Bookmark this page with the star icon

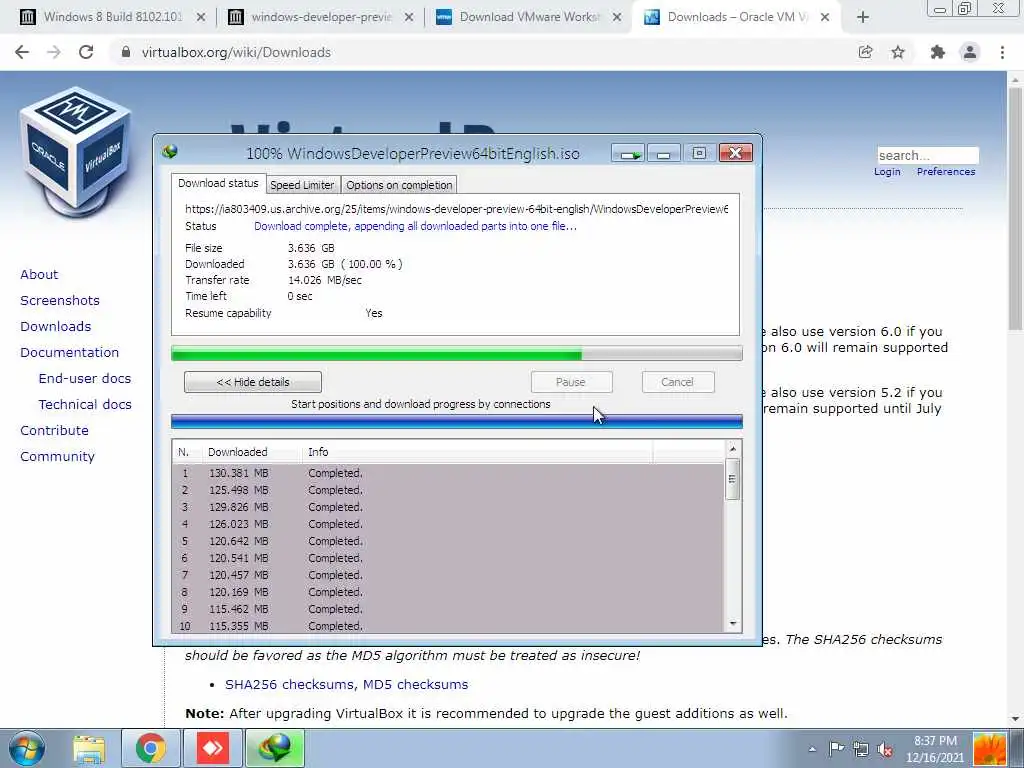point(898,52)
